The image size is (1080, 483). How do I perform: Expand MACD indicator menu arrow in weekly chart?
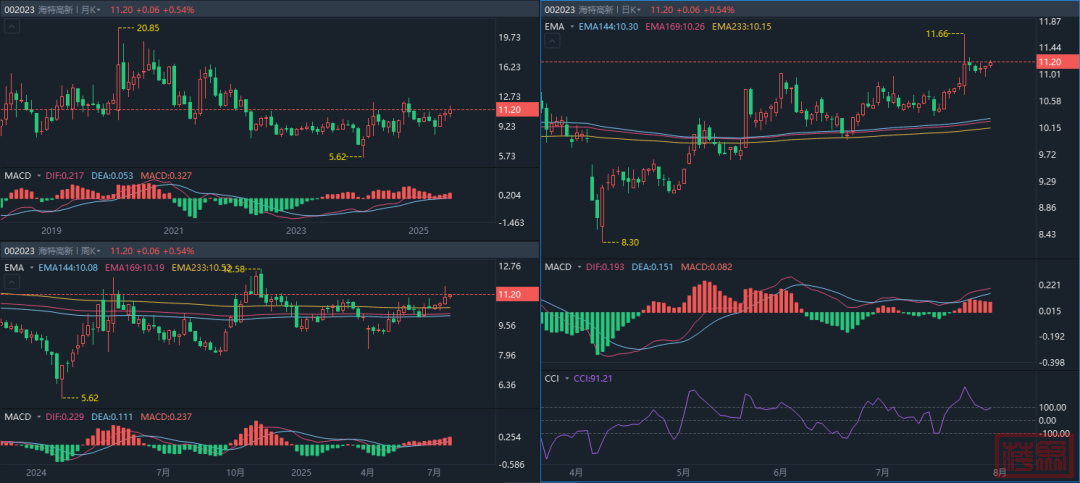pos(38,417)
